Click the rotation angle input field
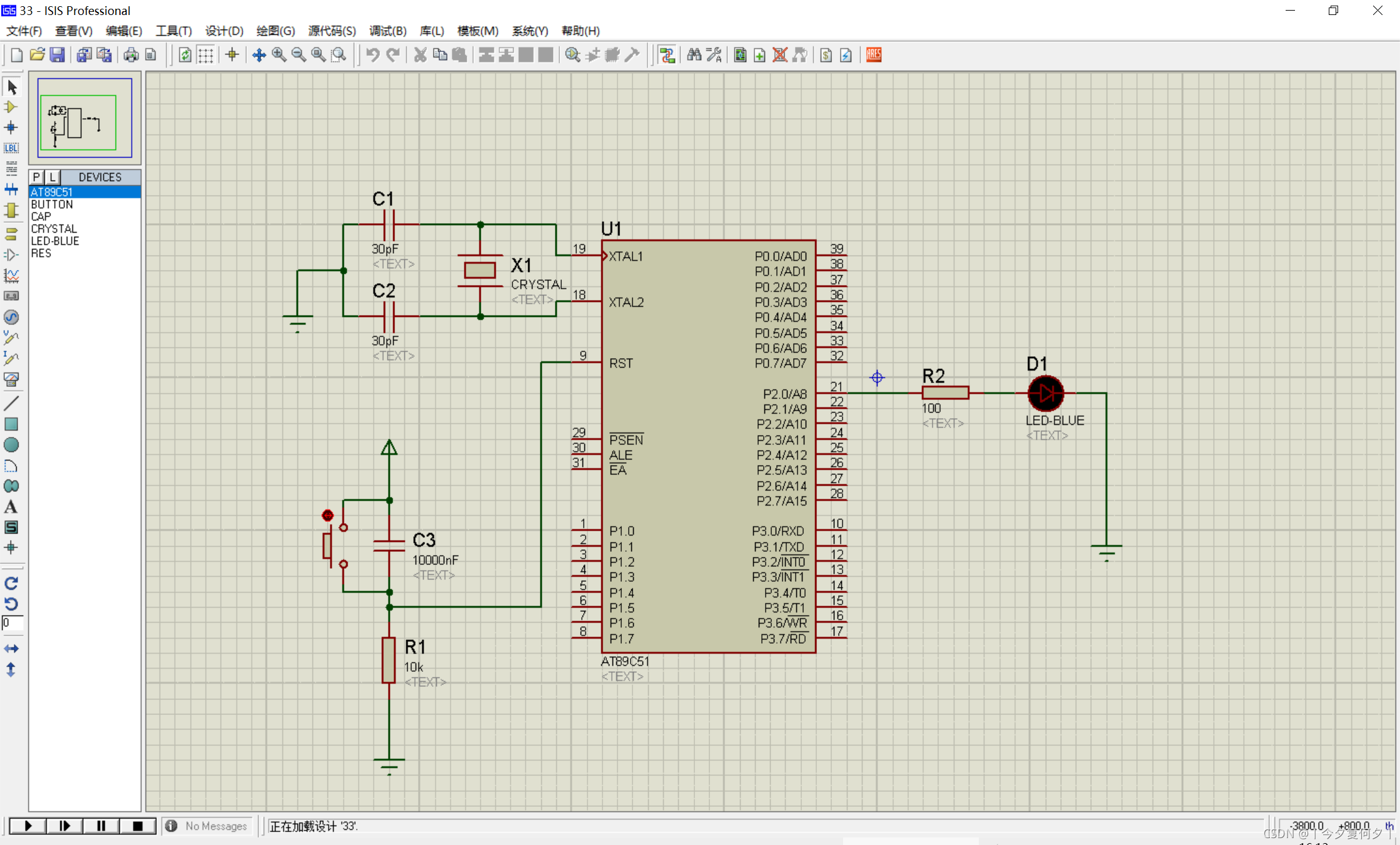This screenshot has height=845, width=1400. 12,623
